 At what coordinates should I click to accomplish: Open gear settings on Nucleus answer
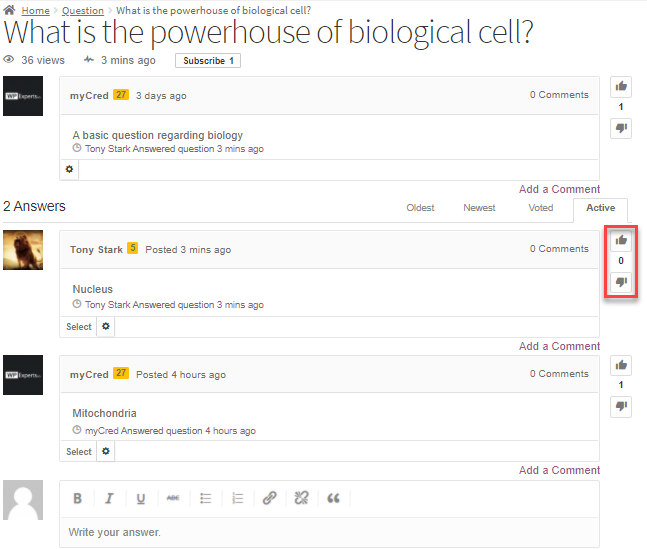point(106,327)
